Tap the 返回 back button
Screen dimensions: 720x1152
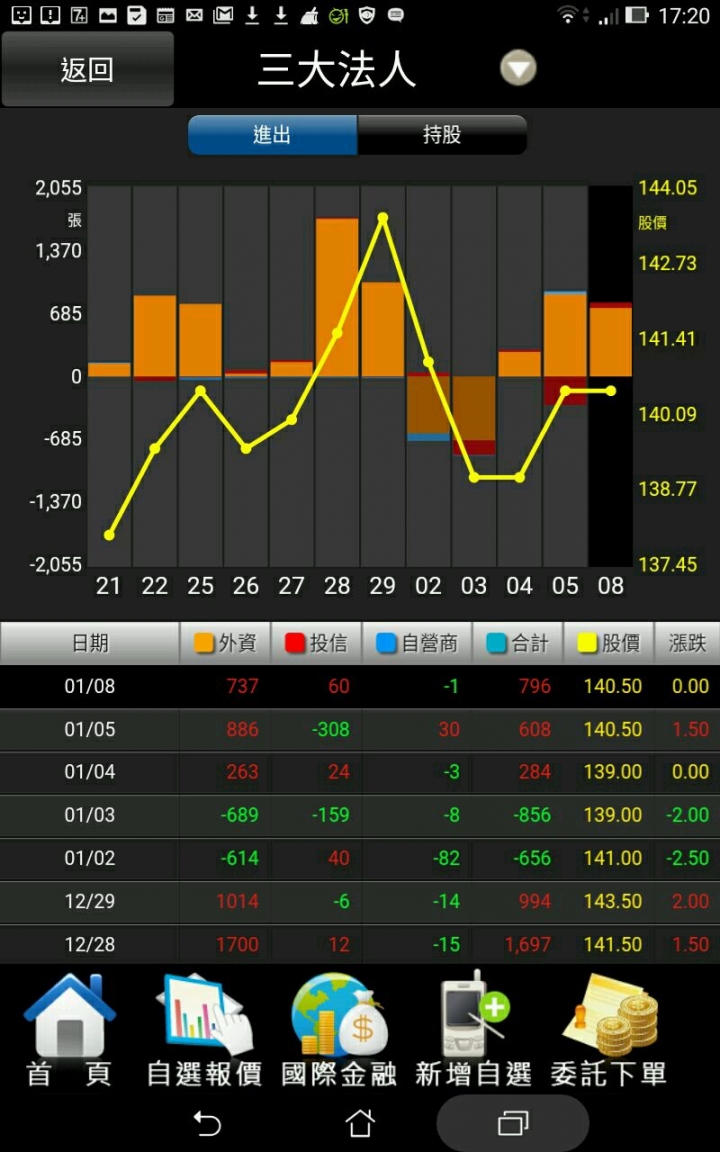87,70
